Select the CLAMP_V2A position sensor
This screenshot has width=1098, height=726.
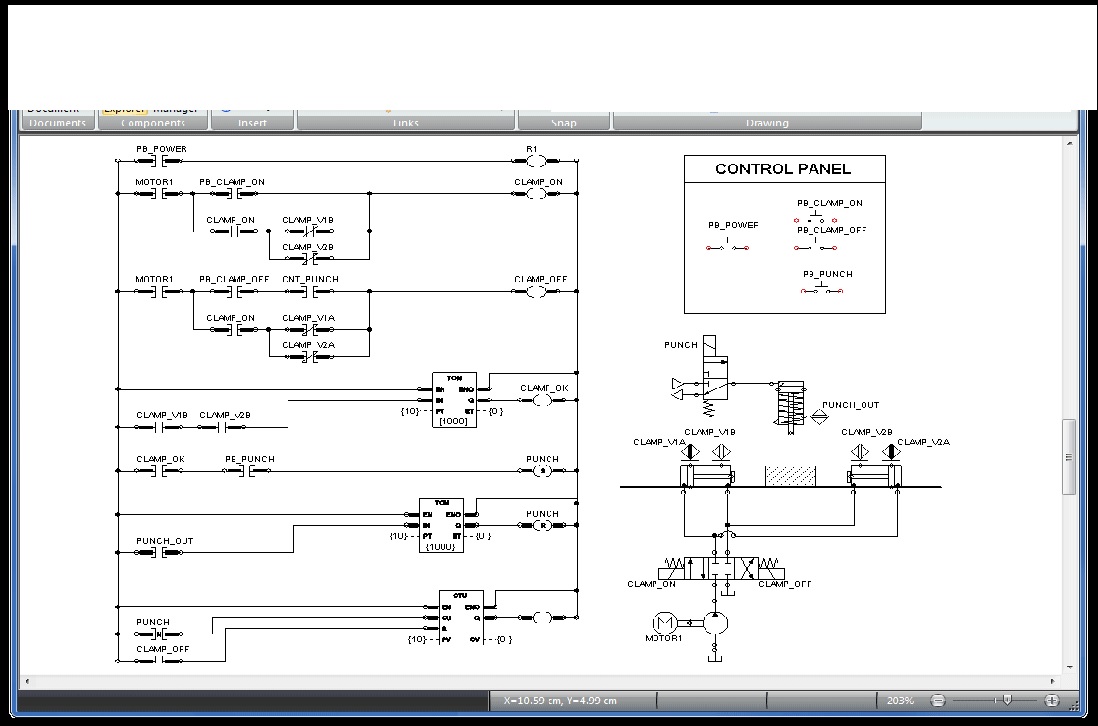tap(891, 452)
